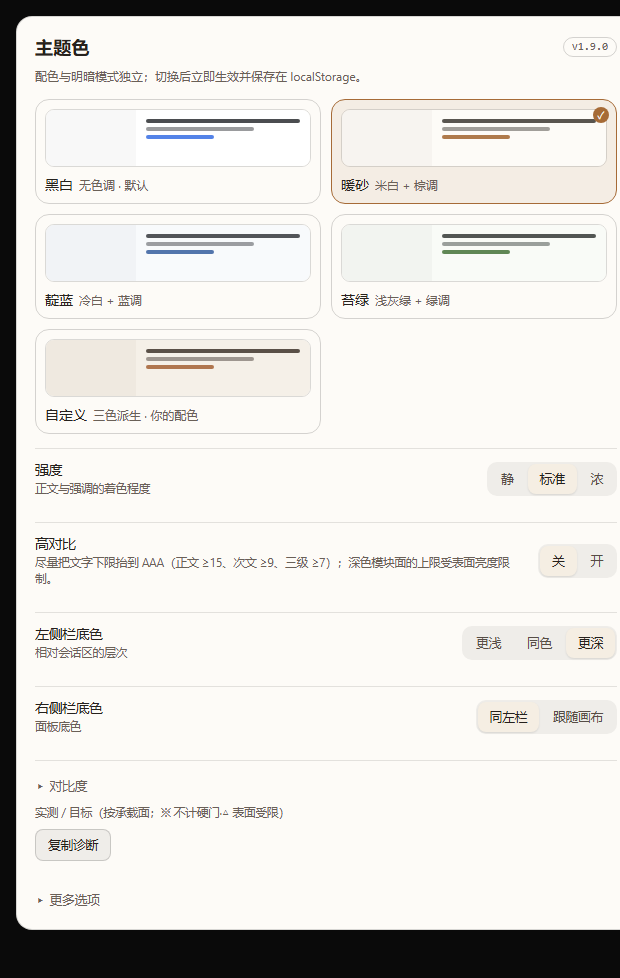Set 强度 to 标准
The height and width of the screenshot is (978, 620).
(552, 479)
